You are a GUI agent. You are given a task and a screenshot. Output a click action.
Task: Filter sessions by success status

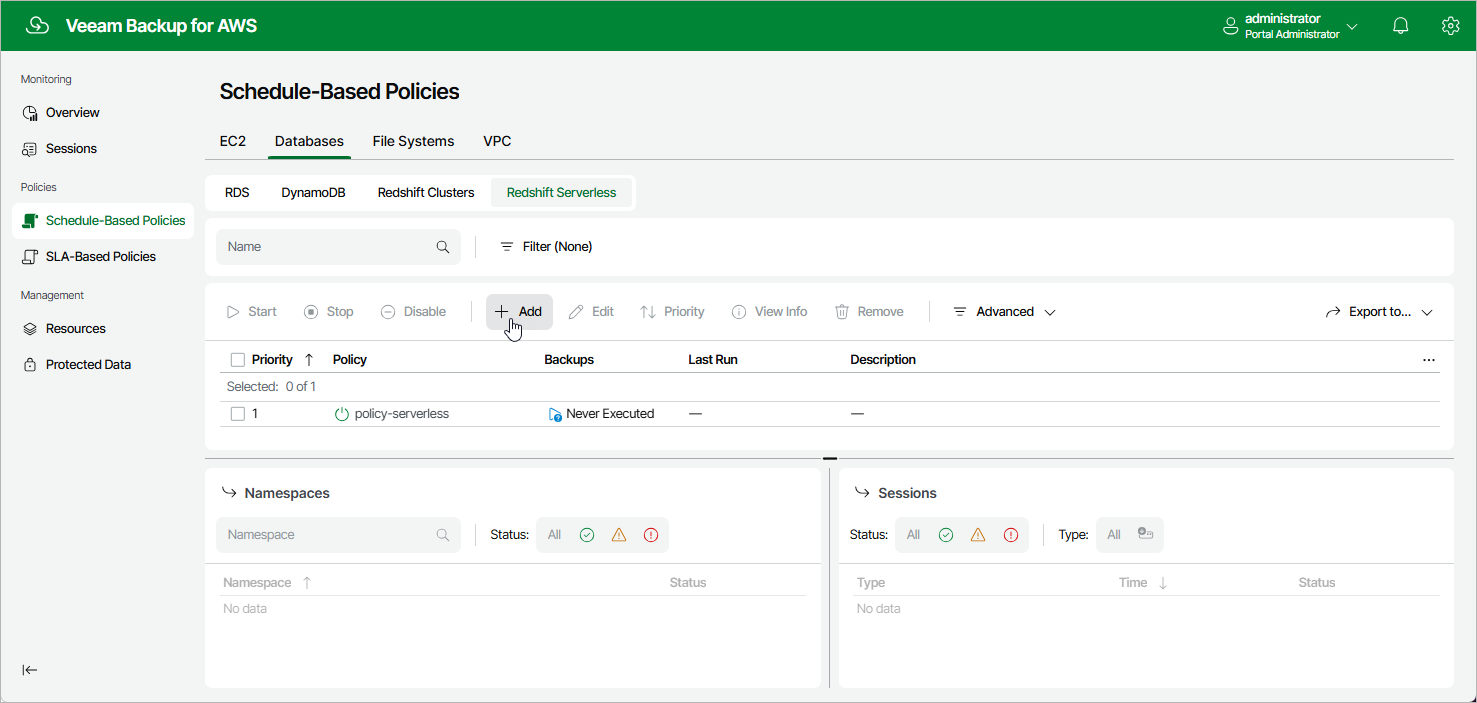tap(946, 535)
